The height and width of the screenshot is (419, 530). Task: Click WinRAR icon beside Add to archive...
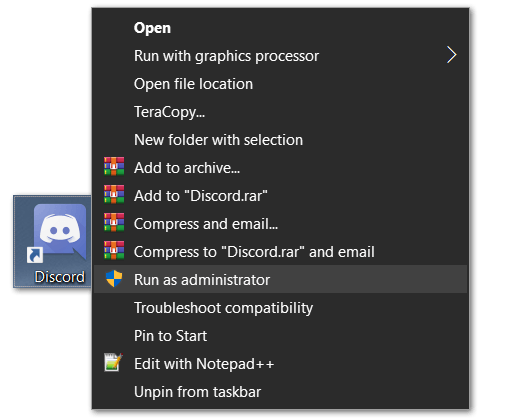(x=114, y=166)
